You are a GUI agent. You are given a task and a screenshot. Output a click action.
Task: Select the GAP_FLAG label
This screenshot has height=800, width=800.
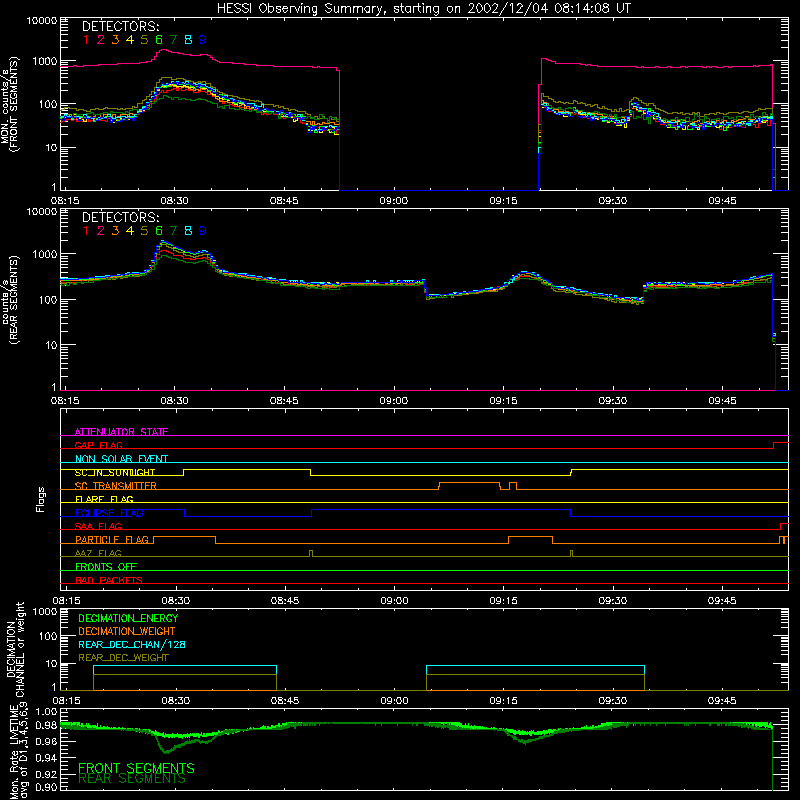click(x=98, y=445)
